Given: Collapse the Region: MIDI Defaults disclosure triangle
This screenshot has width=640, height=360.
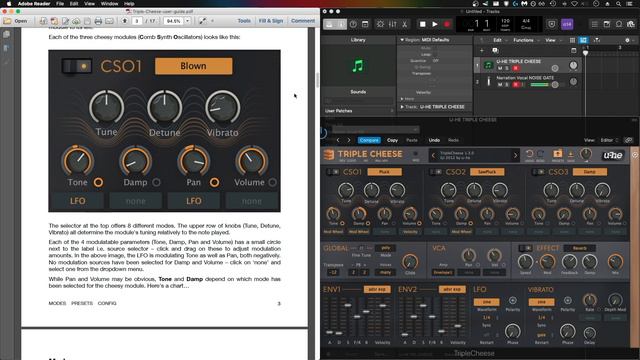Looking at the screenshot, I should (x=402, y=40).
